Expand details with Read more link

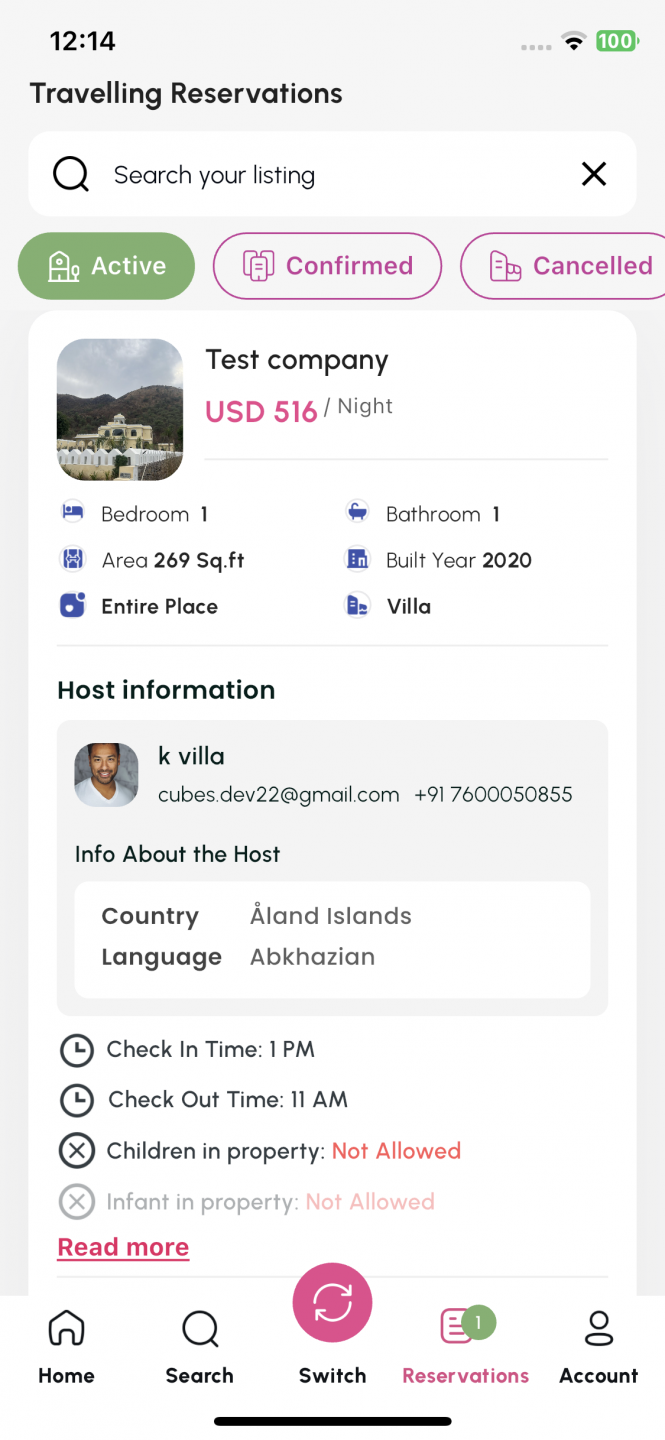point(123,1247)
